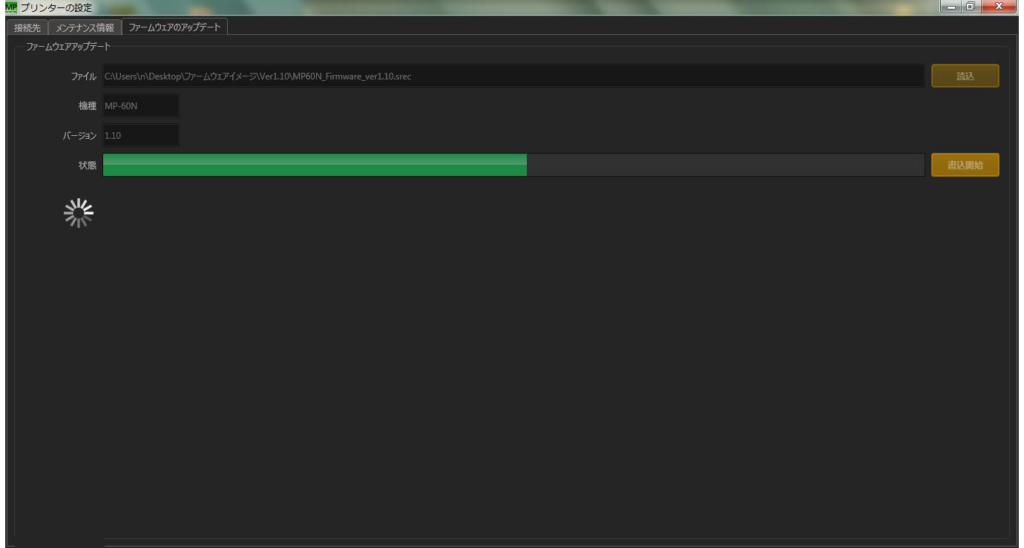This screenshot has height=548, width=1024.
Task: Click the unfilled gray portion of progress bar
Action: click(726, 165)
